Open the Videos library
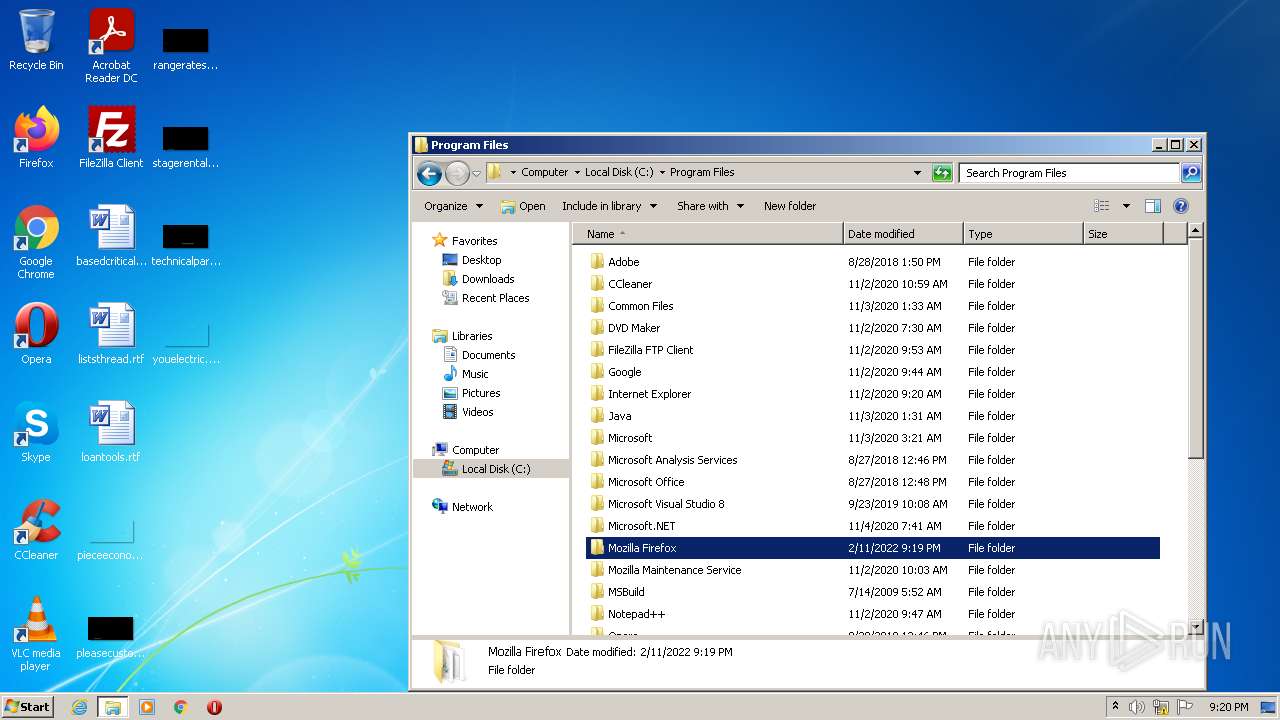The height and width of the screenshot is (720, 1280). tap(477, 412)
